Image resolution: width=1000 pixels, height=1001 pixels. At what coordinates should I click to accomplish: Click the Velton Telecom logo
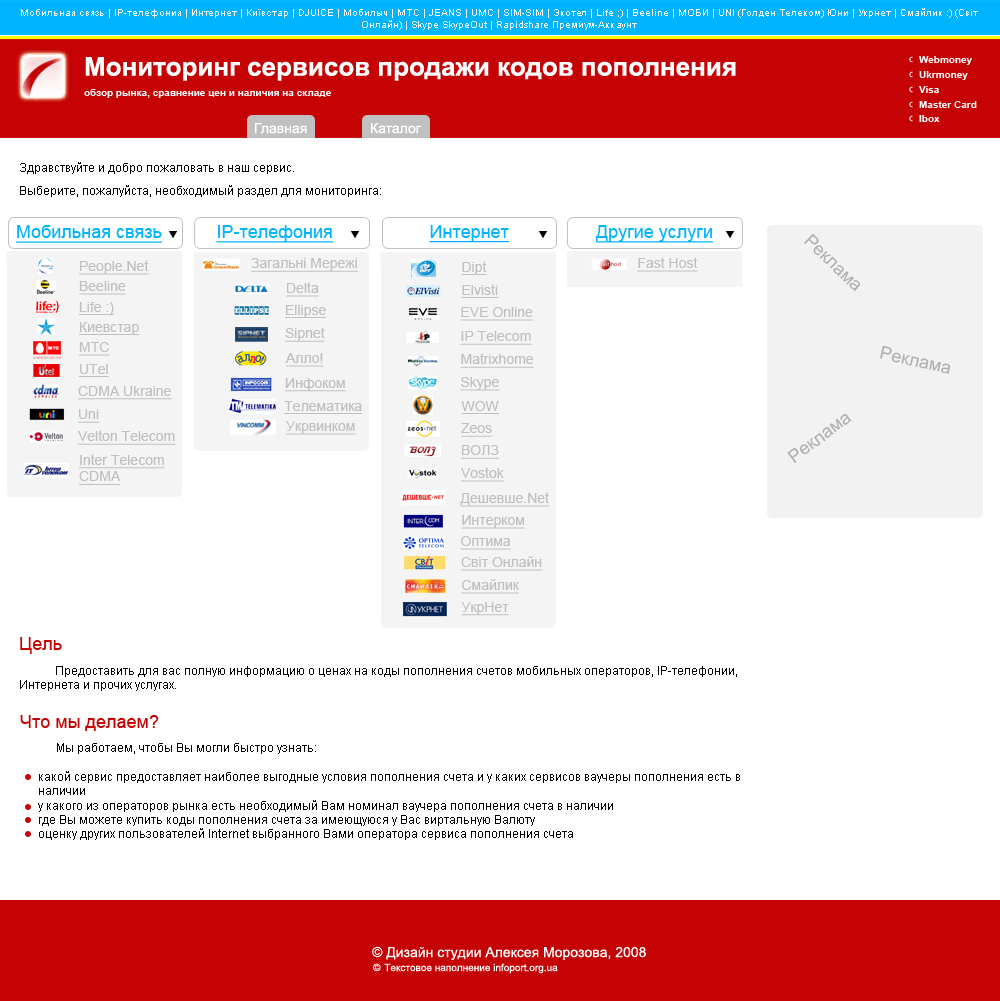[47, 437]
